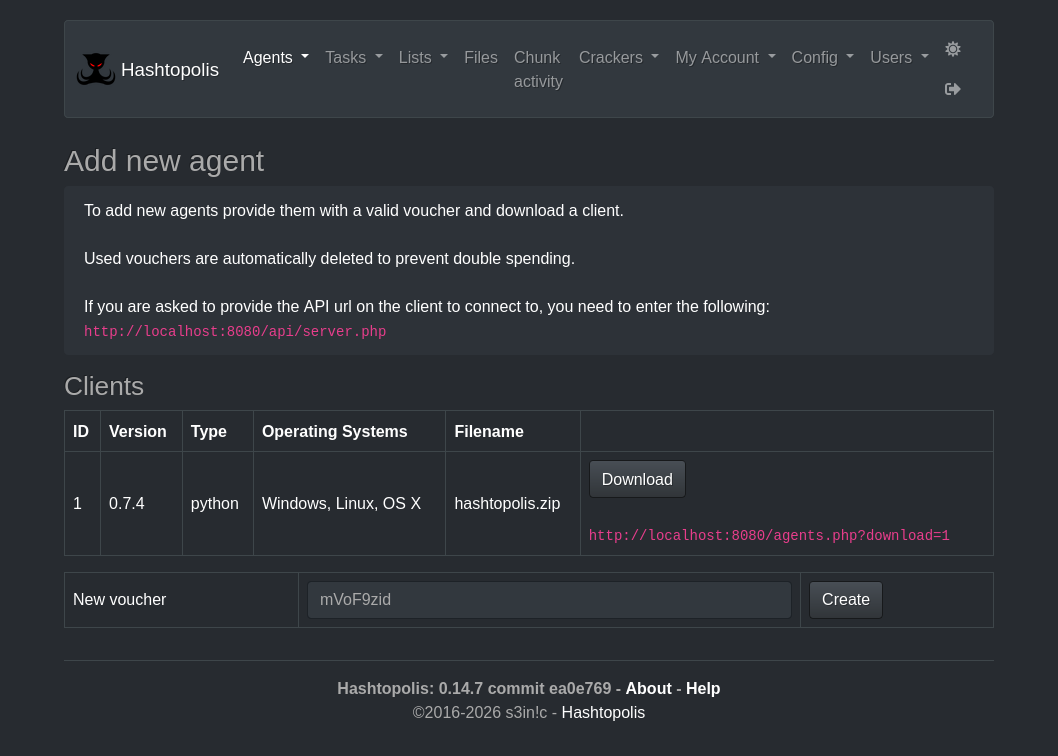1058x756 pixels.
Task: Create a new voucher
Action: (x=845, y=599)
